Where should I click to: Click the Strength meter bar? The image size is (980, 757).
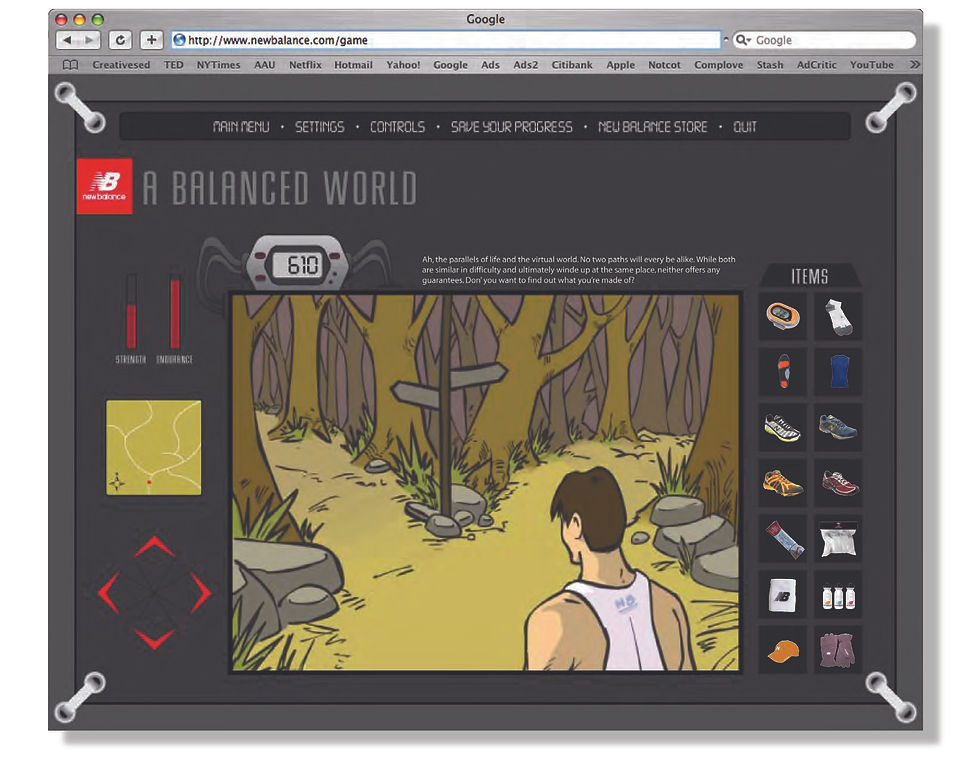point(131,311)
